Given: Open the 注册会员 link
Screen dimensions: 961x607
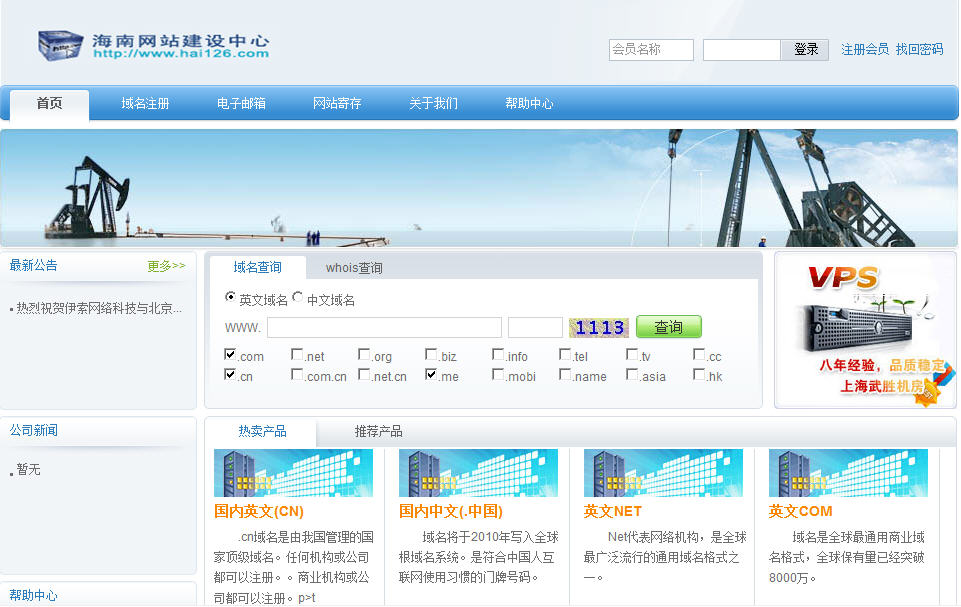Looking at the screenshot, I should 864,50.
